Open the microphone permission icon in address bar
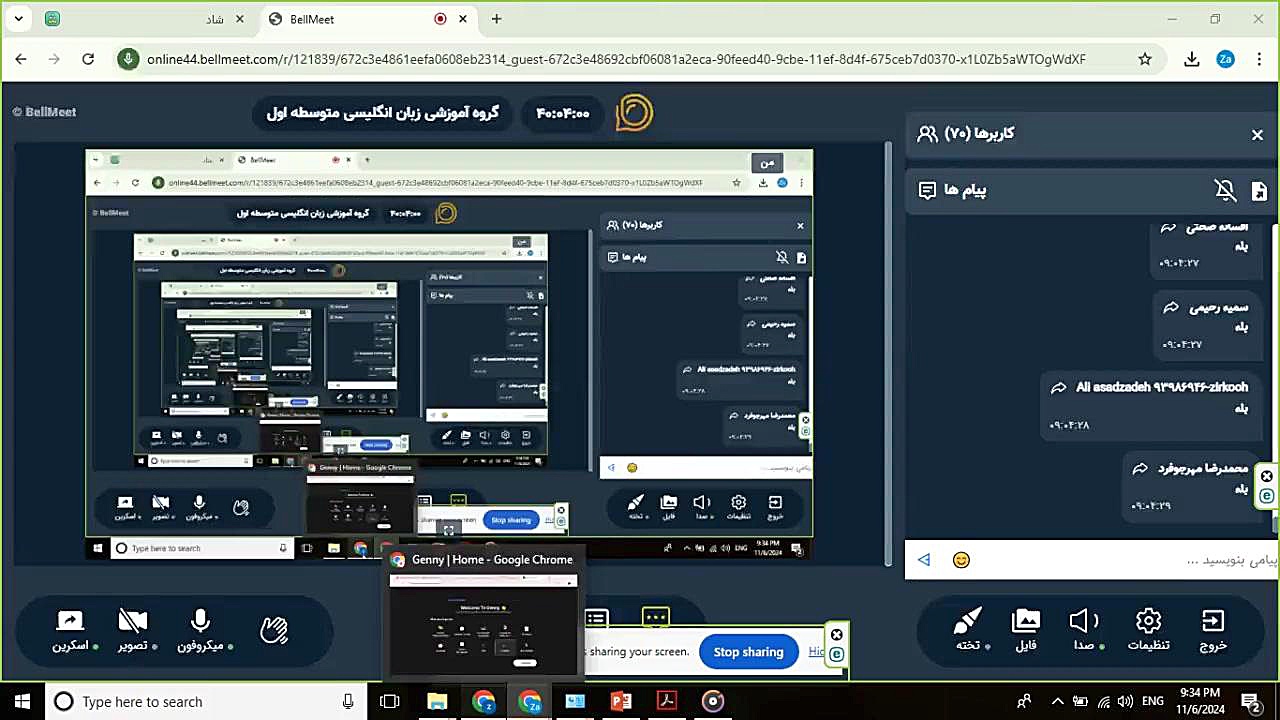 click(x=128, y=60)
